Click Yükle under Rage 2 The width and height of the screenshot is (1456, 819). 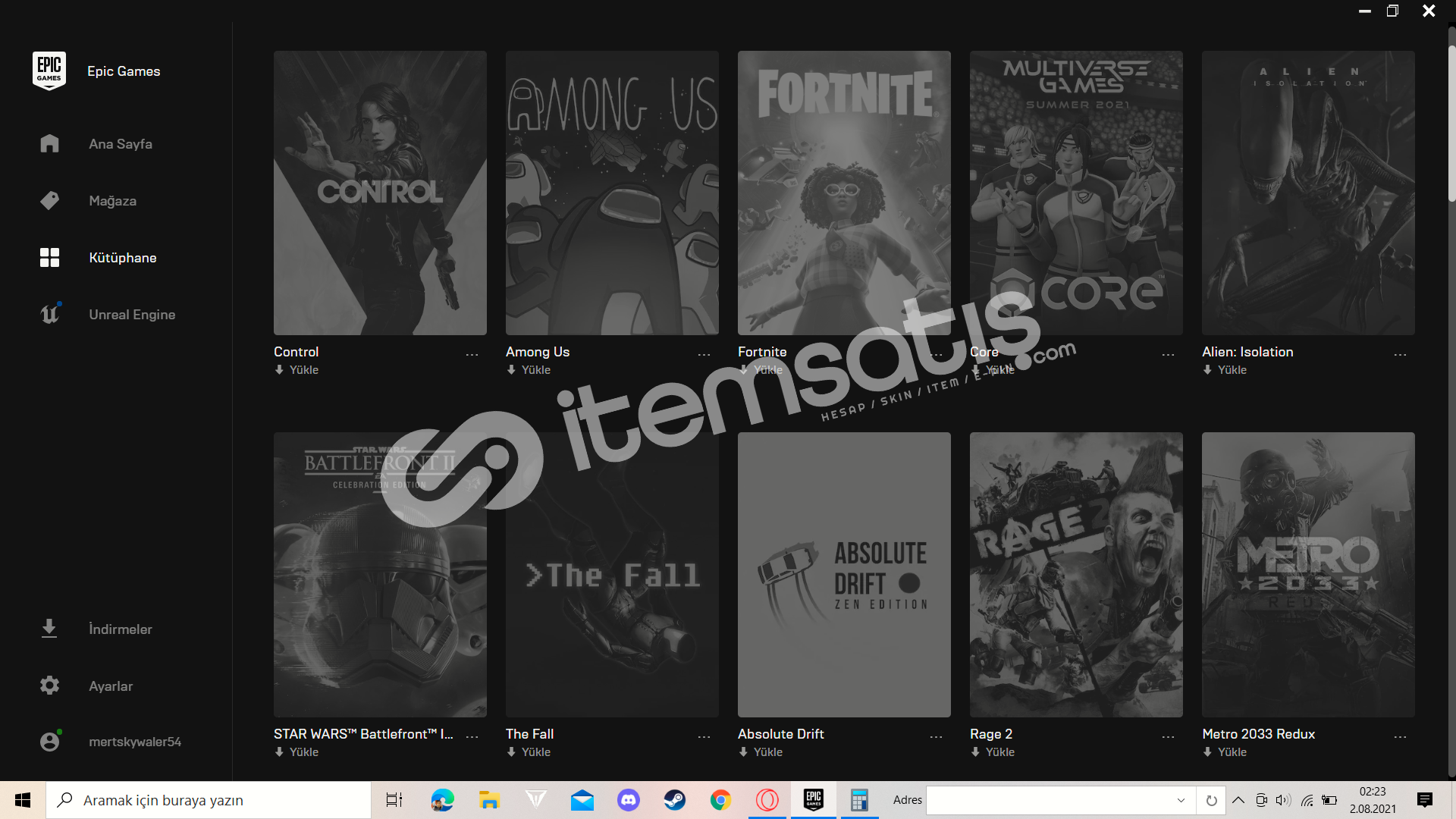pos(993,752)
